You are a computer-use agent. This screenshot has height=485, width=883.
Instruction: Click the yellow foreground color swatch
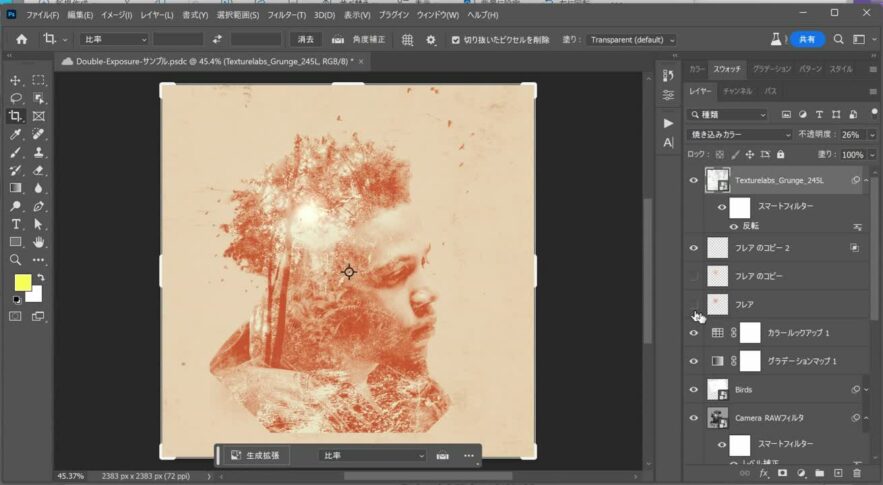click(23, 282)
